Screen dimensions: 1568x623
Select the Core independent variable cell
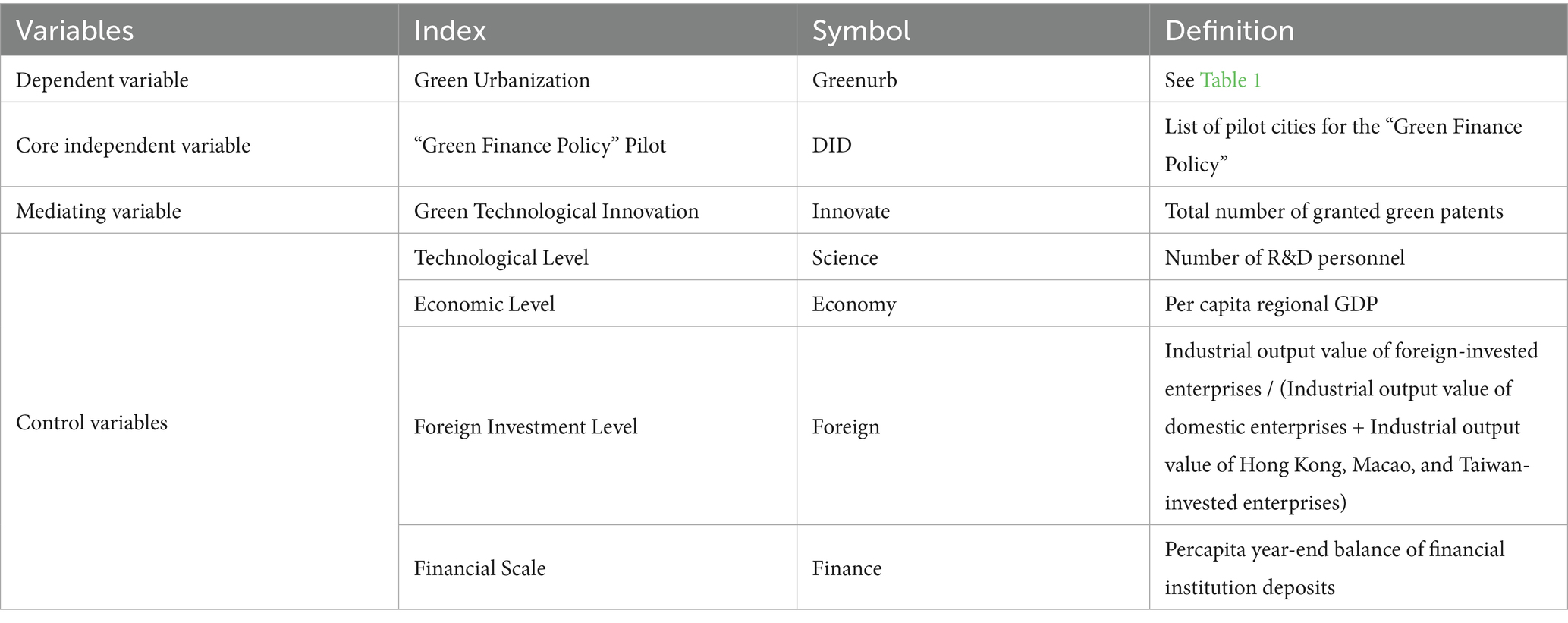click(x=133, y=146)
